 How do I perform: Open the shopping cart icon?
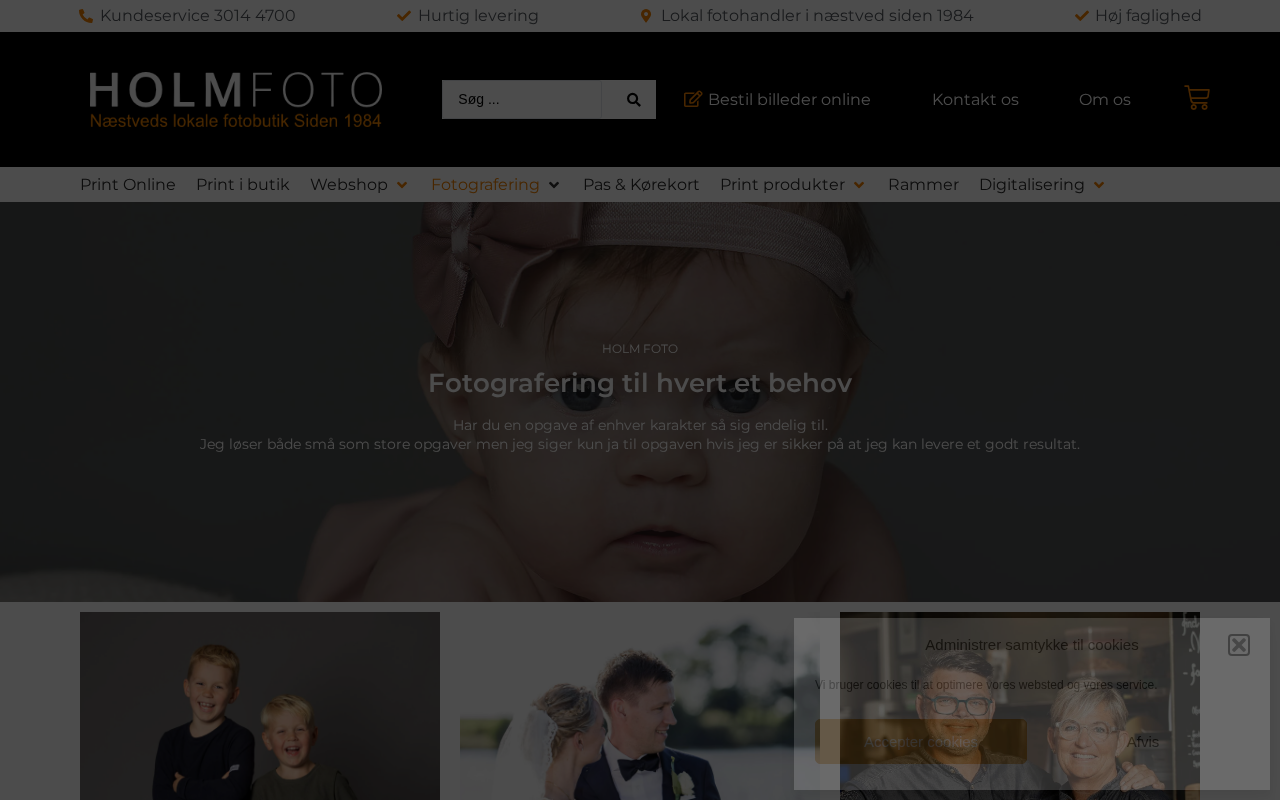[x=1197, y=98]
